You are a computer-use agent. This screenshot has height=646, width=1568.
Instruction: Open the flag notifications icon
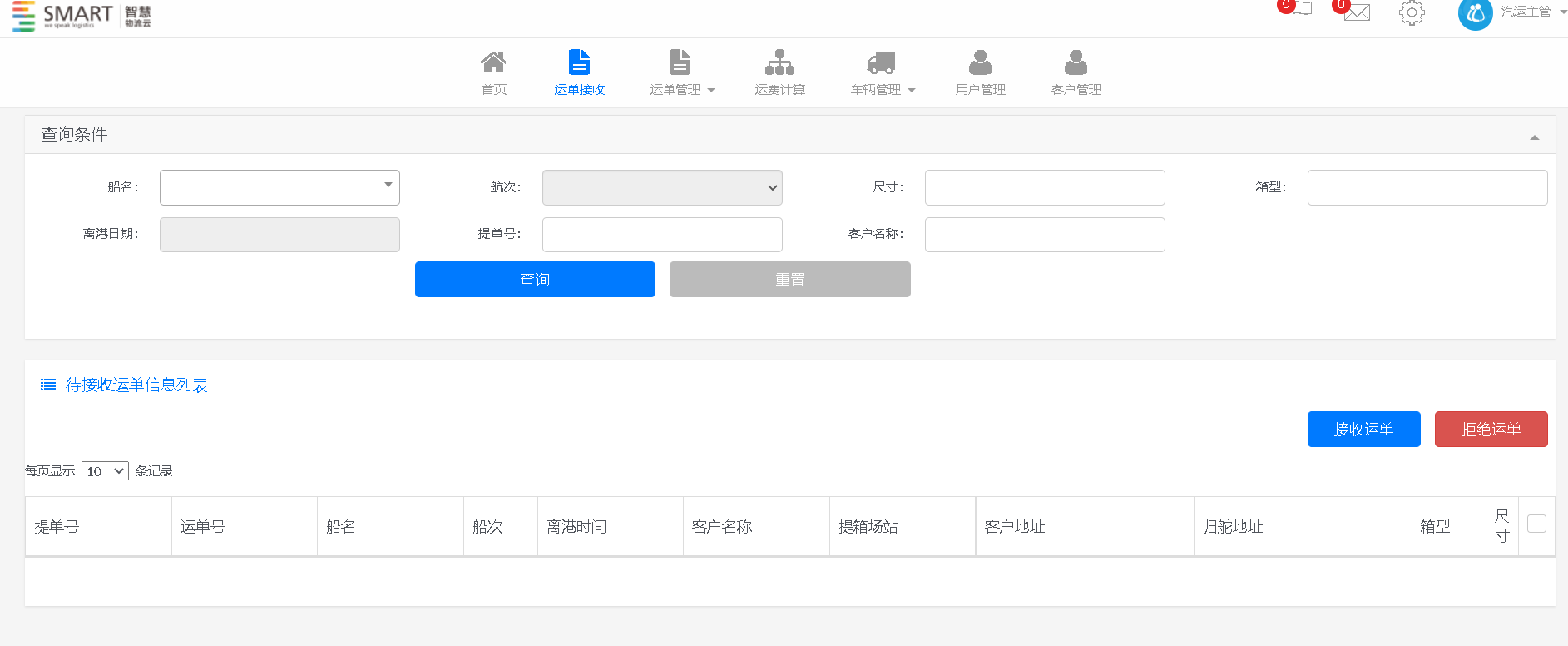(1301, 12)
